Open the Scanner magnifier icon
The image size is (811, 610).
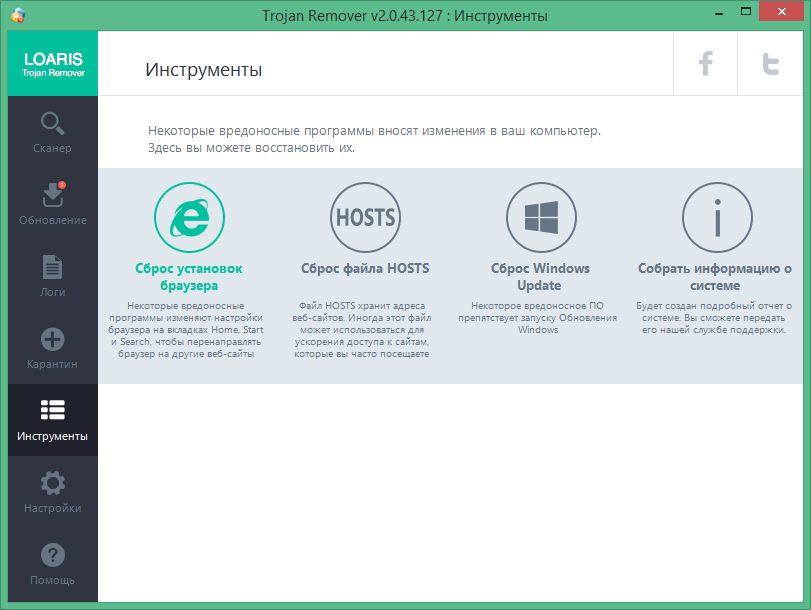pos(52,123)
